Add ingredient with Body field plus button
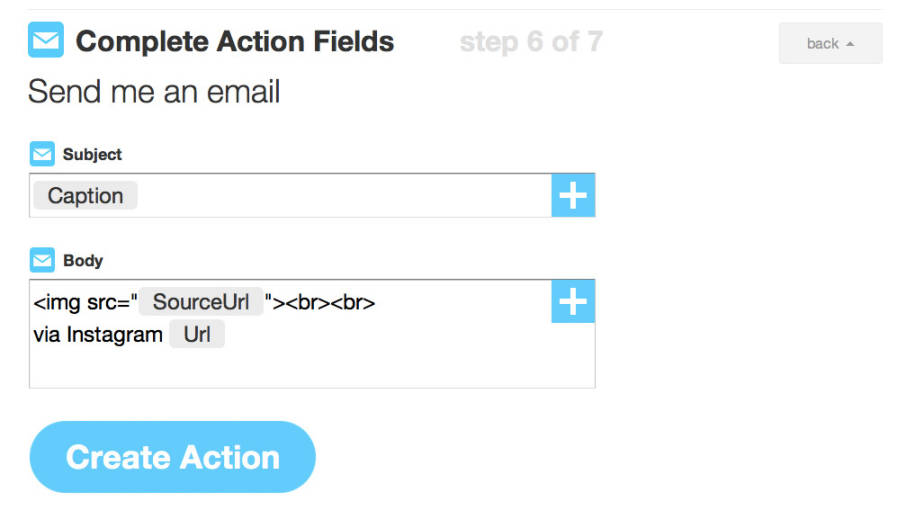 click(573, 302)
